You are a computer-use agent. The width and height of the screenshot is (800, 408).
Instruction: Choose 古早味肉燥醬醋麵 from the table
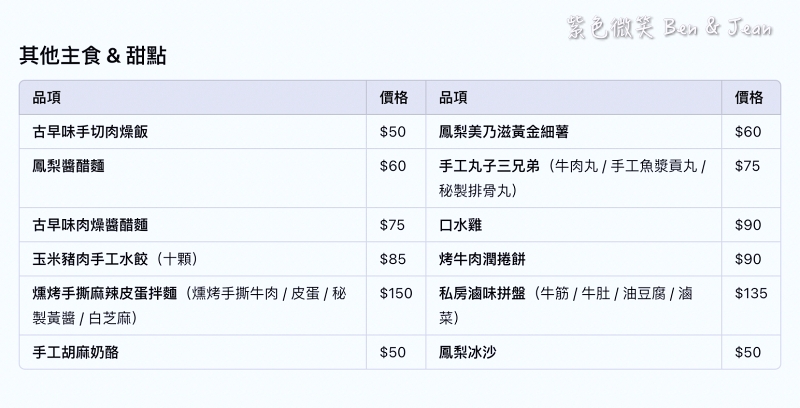point(91,225)
